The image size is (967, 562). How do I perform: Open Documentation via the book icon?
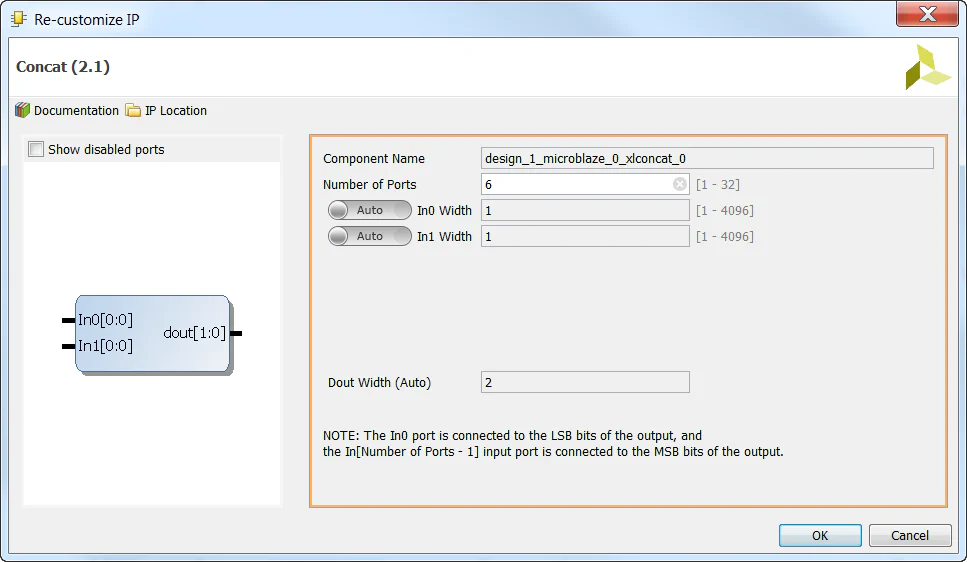coord(23,110)
